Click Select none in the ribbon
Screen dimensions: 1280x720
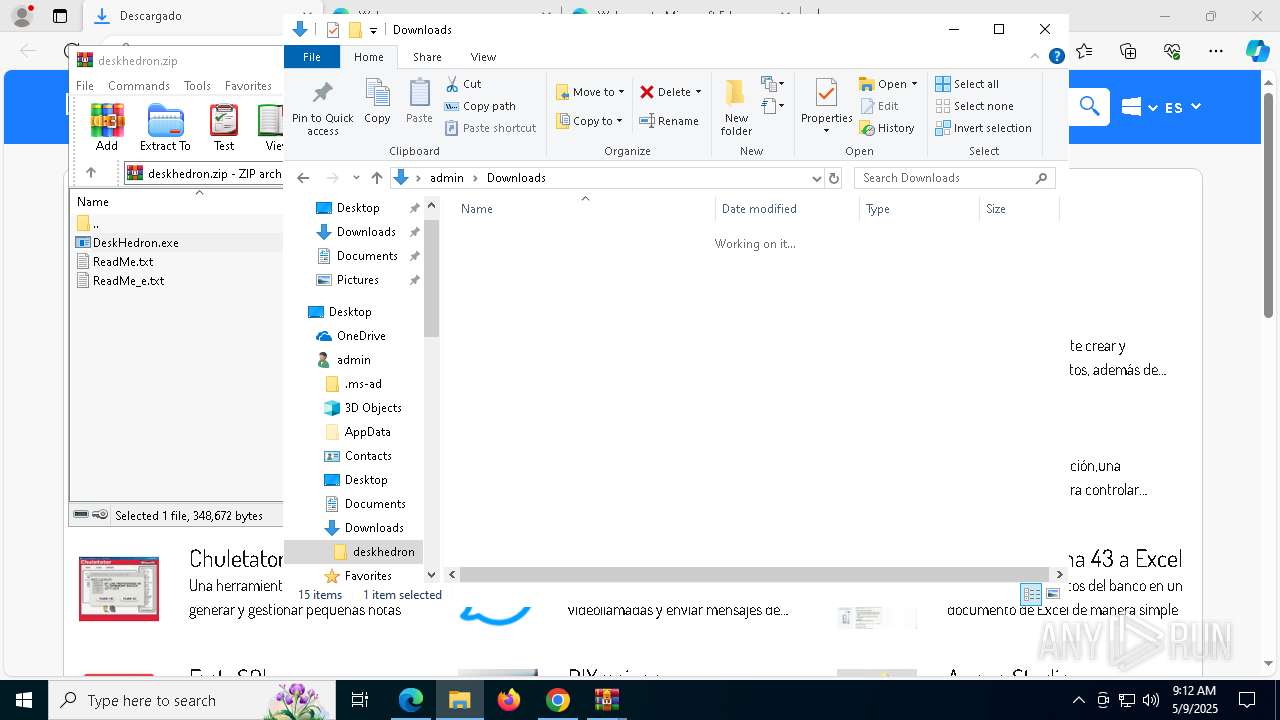pyautogui.click(x=975, y=106)
